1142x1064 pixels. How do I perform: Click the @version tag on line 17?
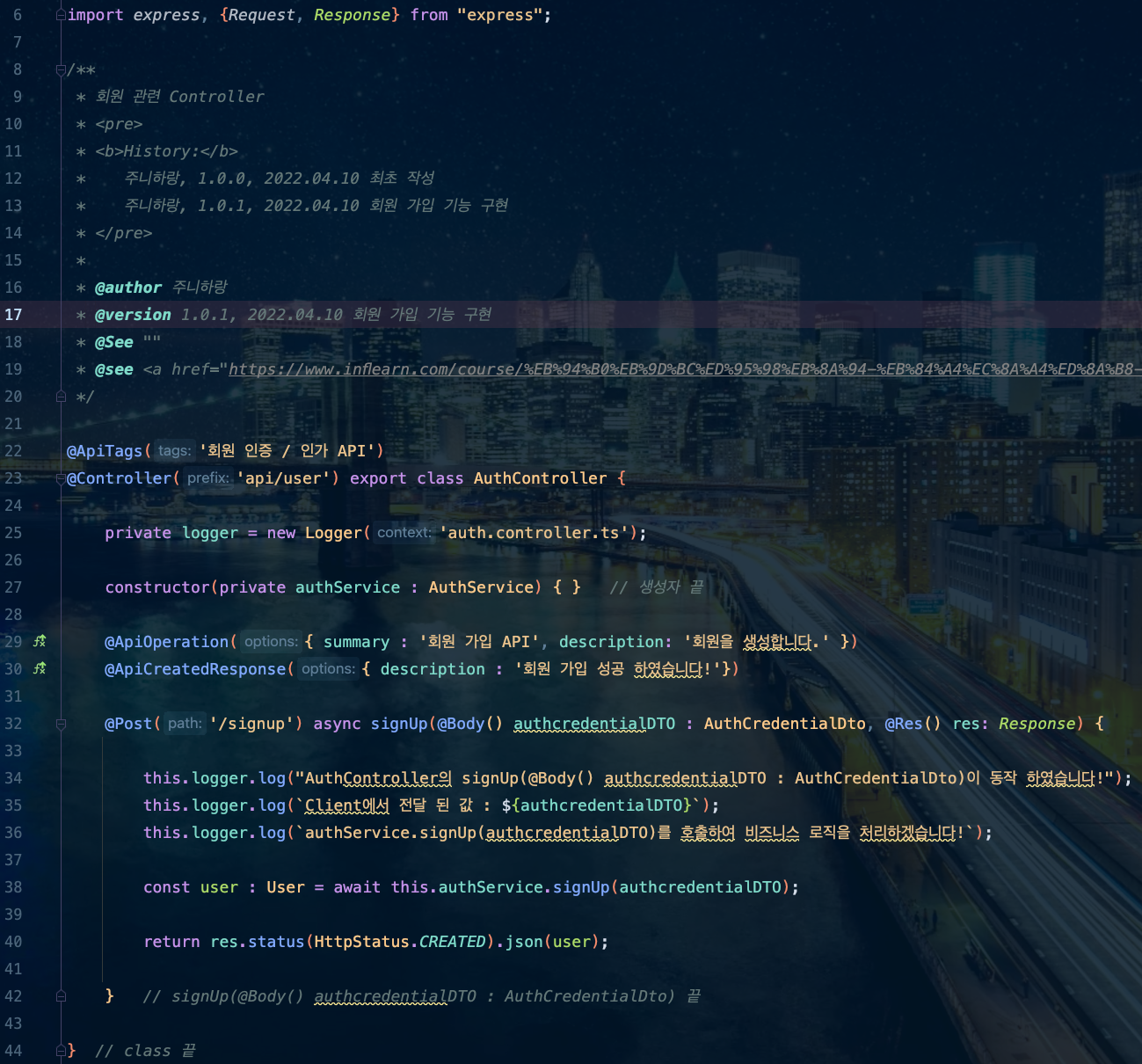coord(133,315)
